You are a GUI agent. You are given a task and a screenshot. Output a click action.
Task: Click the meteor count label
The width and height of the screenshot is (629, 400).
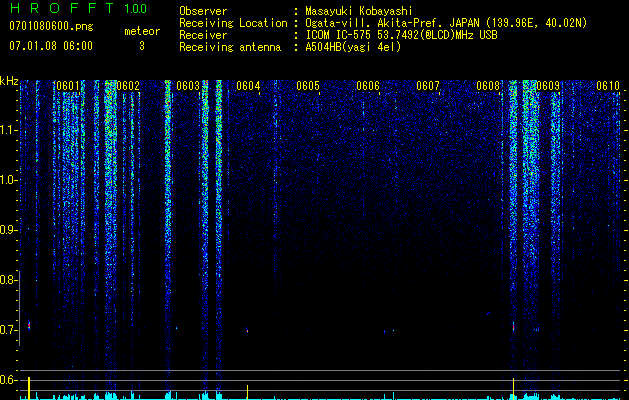click(x=142, y=31)
